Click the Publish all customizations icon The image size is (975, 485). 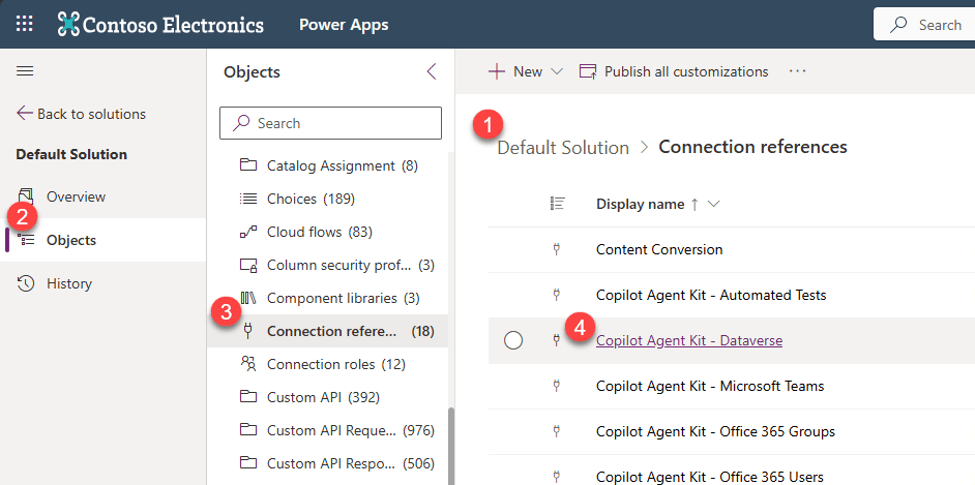(x=588, y=72)
